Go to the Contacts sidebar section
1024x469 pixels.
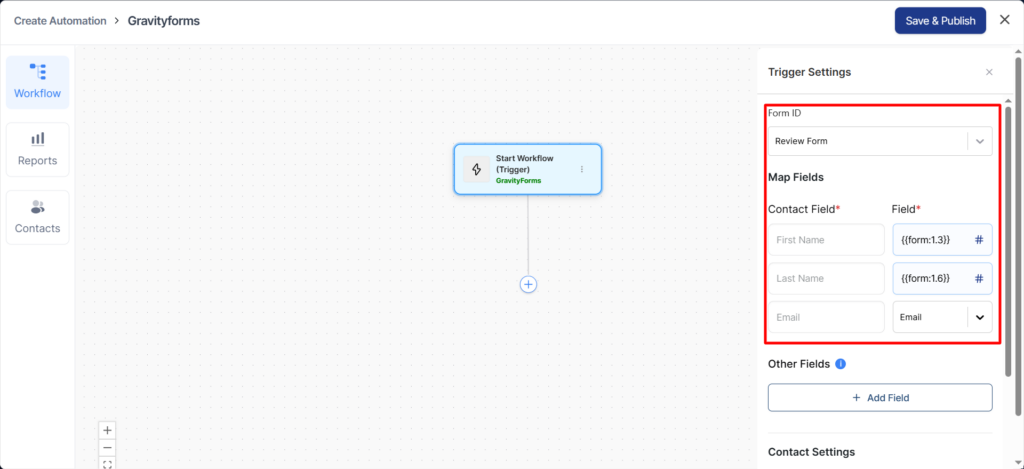[x=37, y=217]
